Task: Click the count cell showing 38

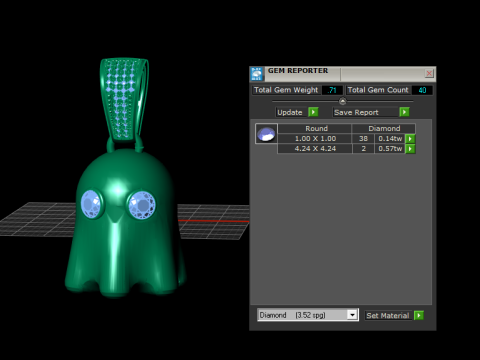Action: (x=363, y=139)
